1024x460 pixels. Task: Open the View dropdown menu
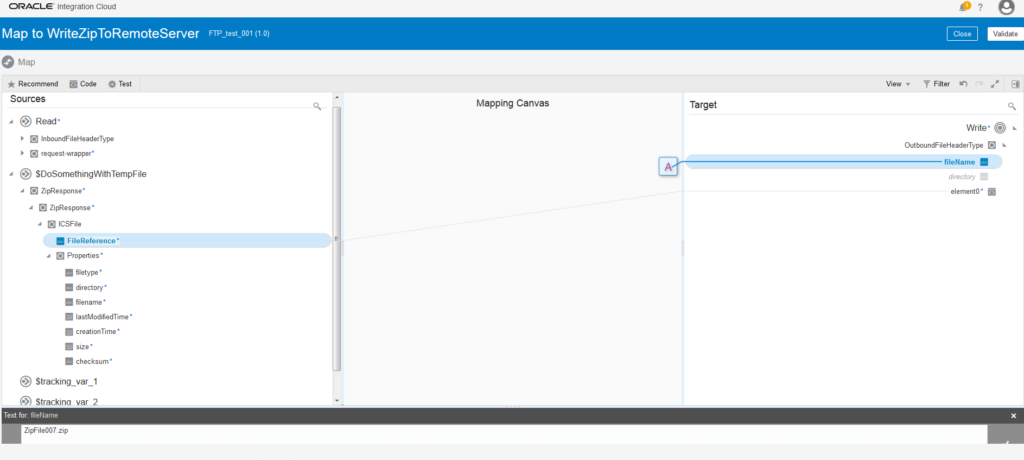click(898, 84)
